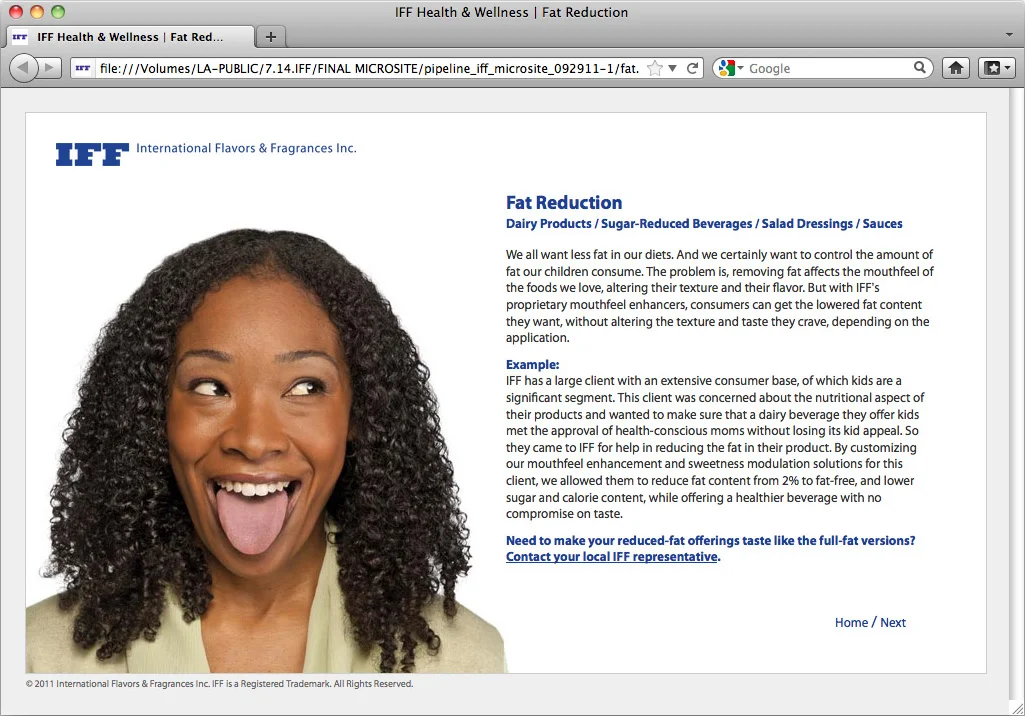The image size is (1025, 716).
Task: Zoom the window with green button
Action: tap(58, 12)
